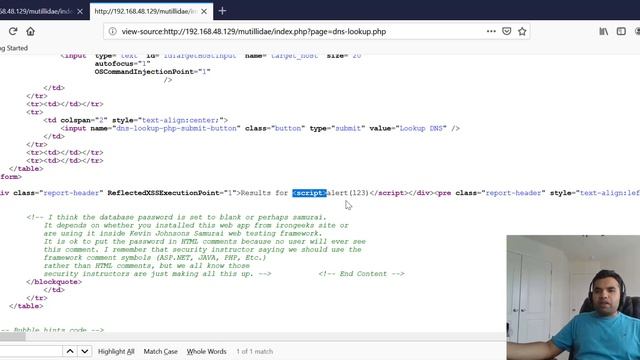
Task: Toggle the sidebar icon in toolbar
Action: click(x=621, y=31)
